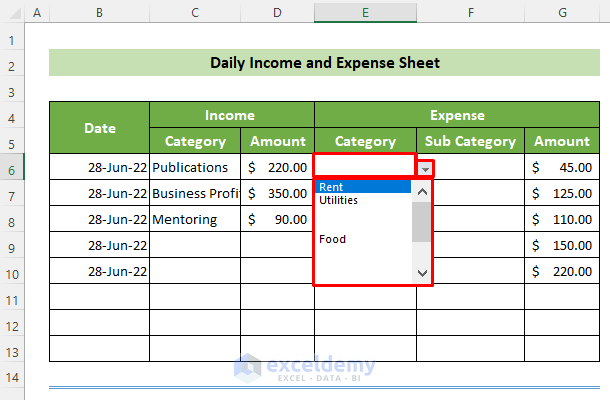Select the Mentoring cell

click(195, 219)
